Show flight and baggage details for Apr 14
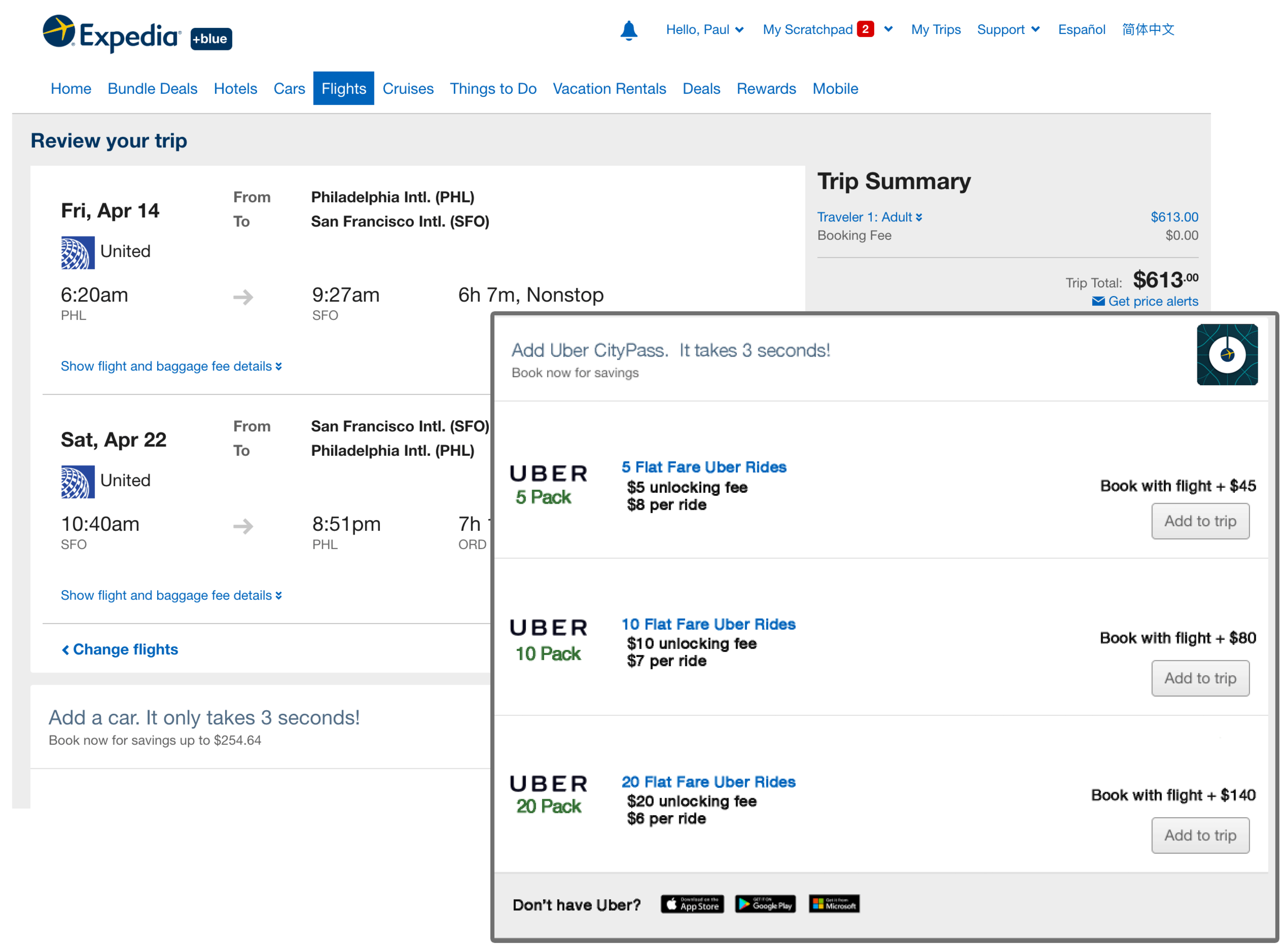 coord(171,366)
